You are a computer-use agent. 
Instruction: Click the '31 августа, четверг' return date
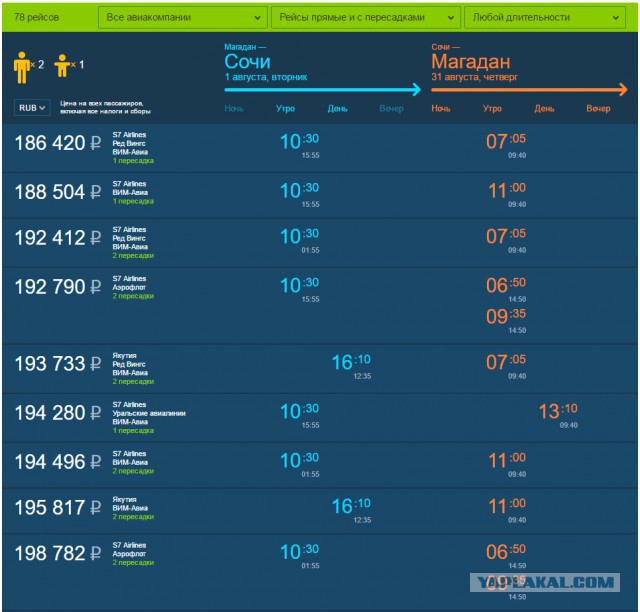pos(475,77)
